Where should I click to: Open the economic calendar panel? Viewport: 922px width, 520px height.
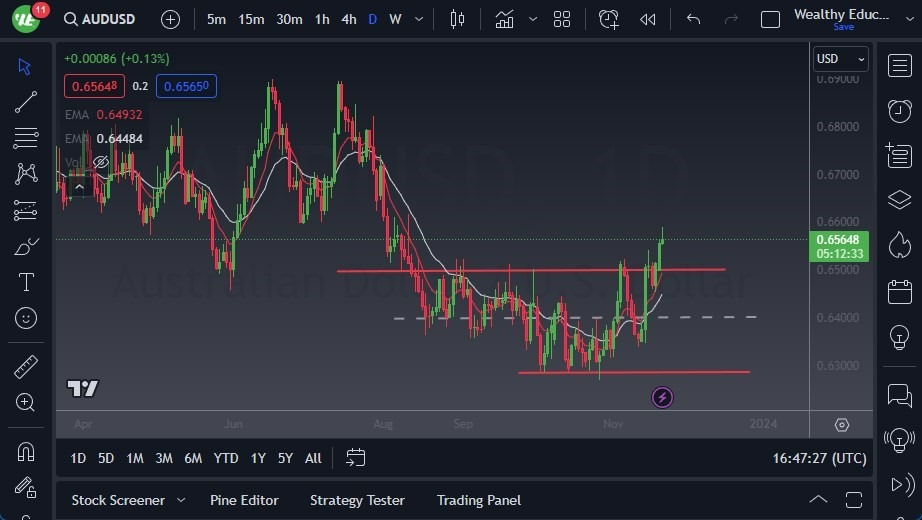pyautogui.click(x=900, y=291)
